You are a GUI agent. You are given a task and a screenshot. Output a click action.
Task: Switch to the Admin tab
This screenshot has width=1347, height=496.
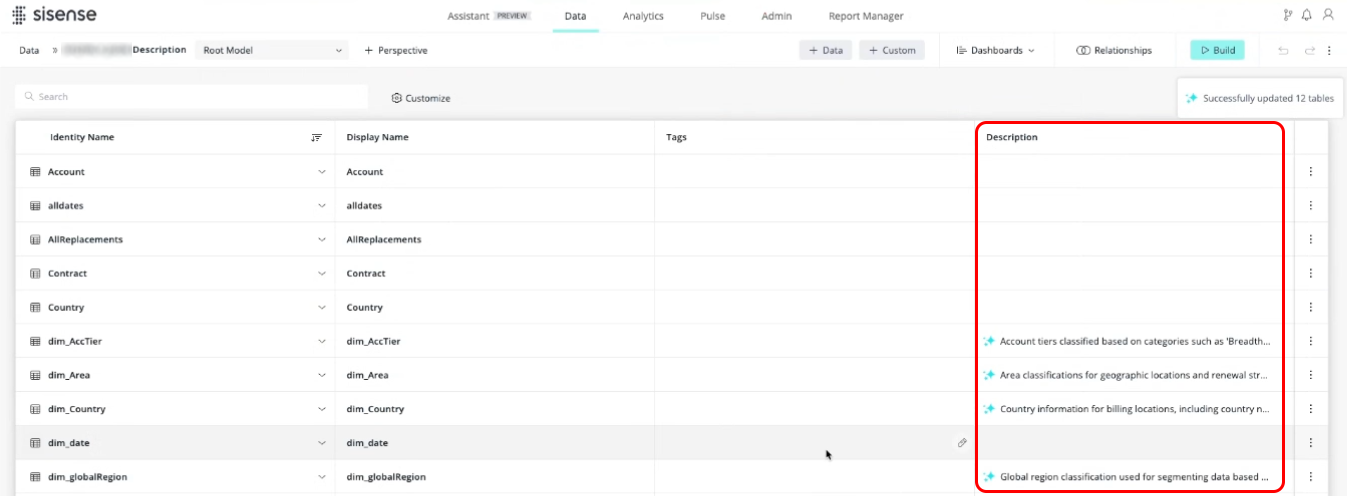777,16
